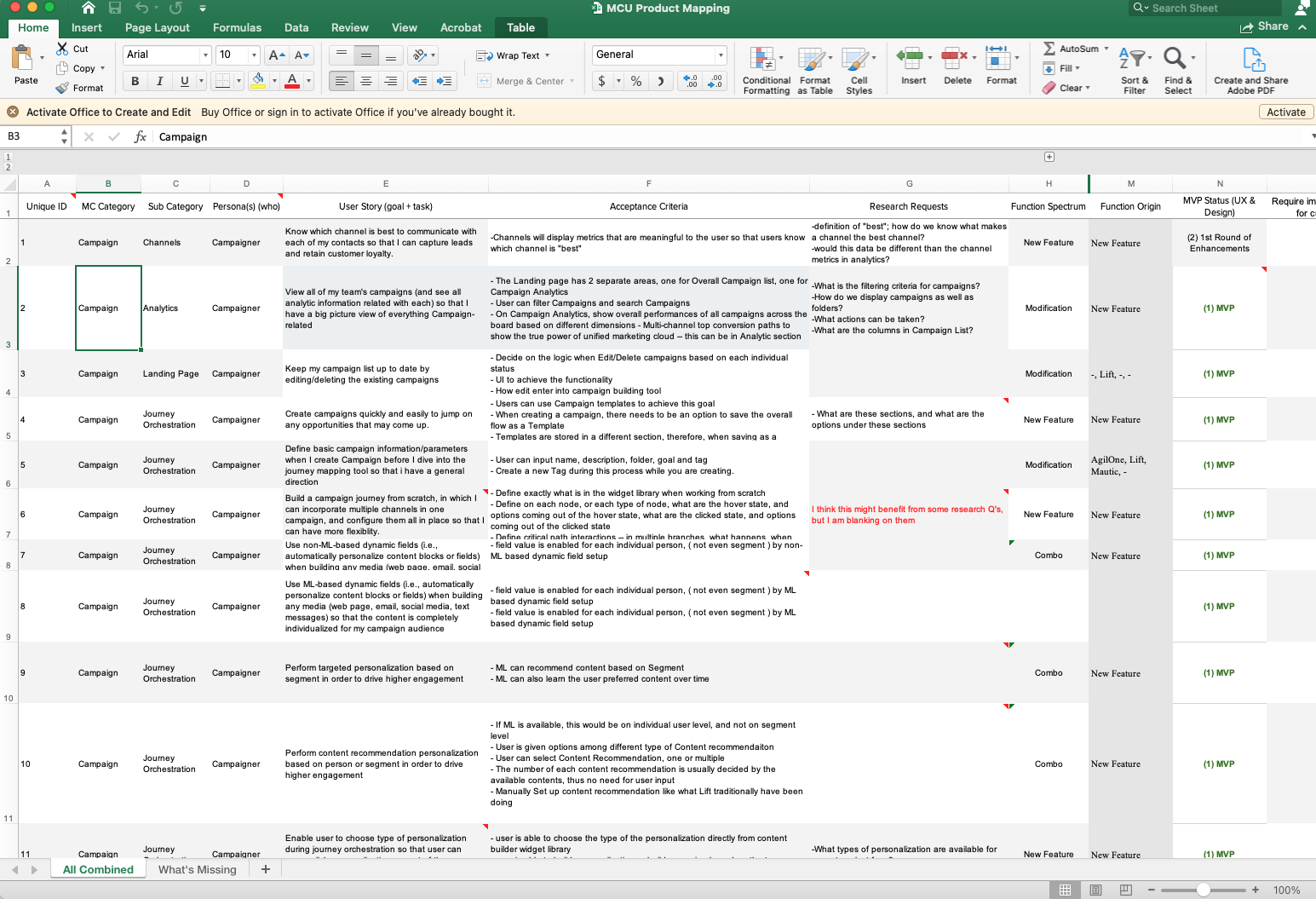Add a new sheet with plus button

point(266,869)
